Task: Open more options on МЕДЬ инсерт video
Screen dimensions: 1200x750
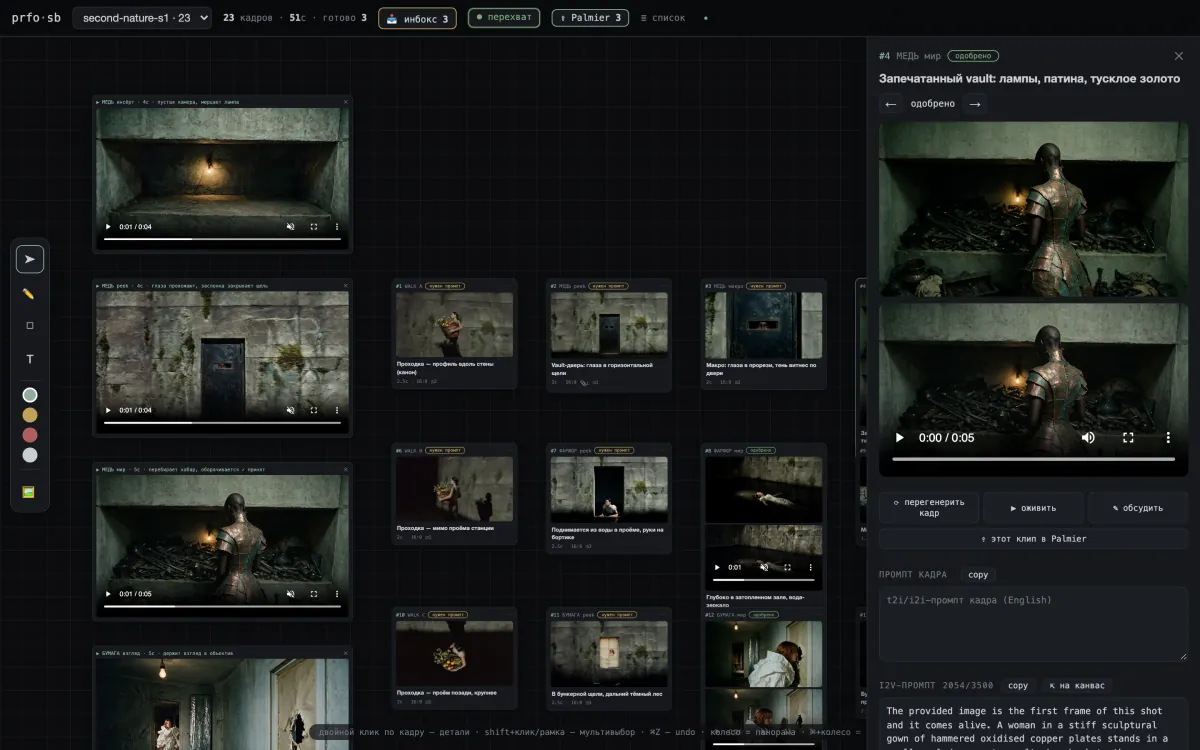Action: 337,227
